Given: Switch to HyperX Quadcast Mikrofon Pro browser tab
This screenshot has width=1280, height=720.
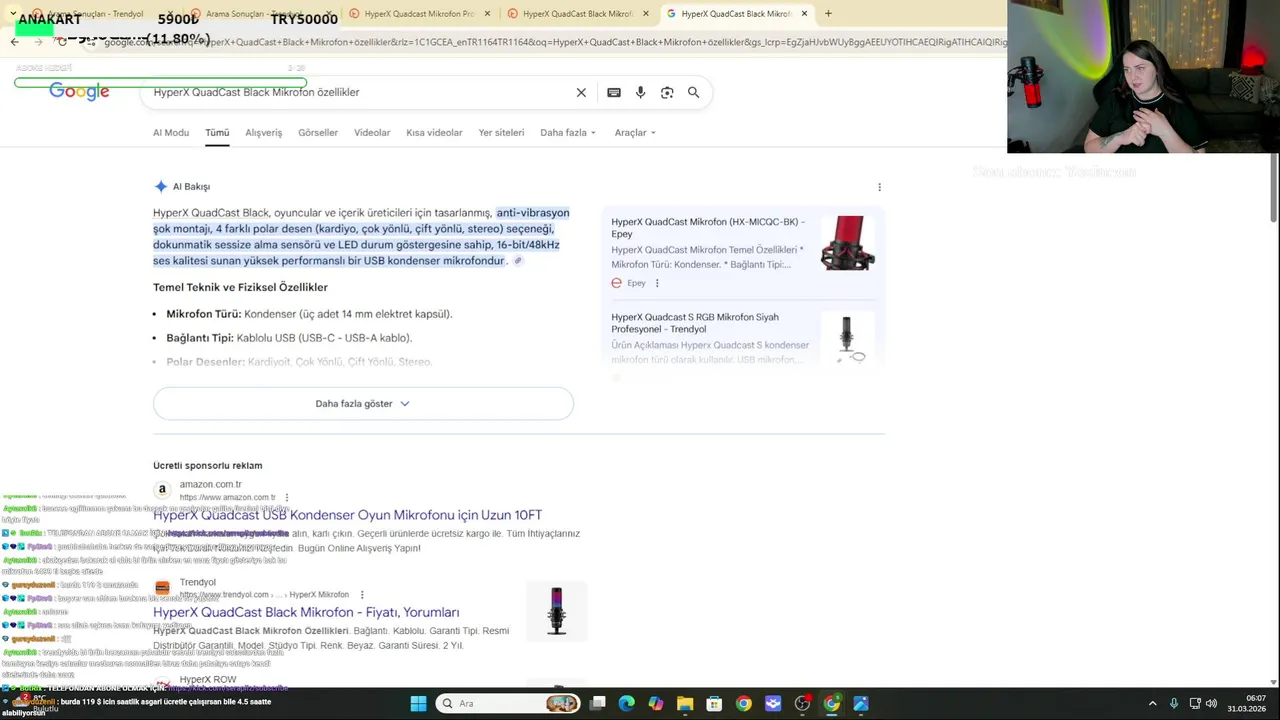Looking at the screenshot, I should (x=420, y=14).
